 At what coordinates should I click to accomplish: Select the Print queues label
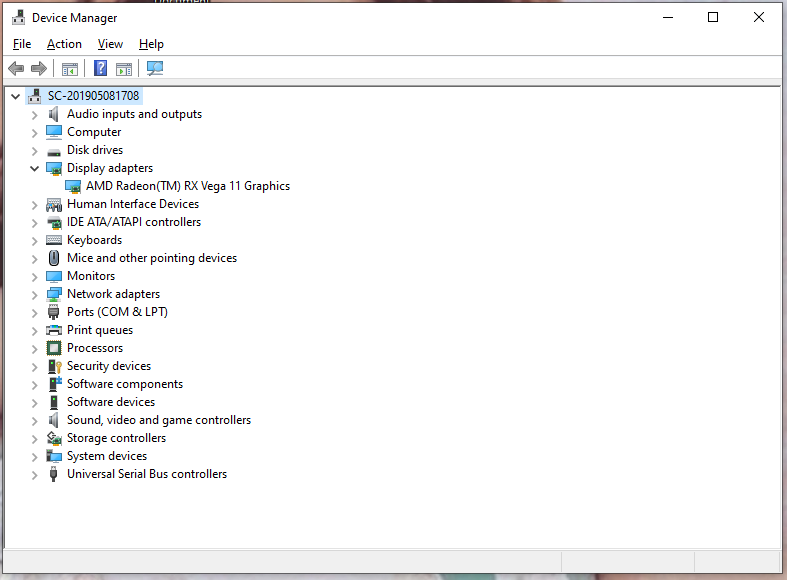pos(100,330)
